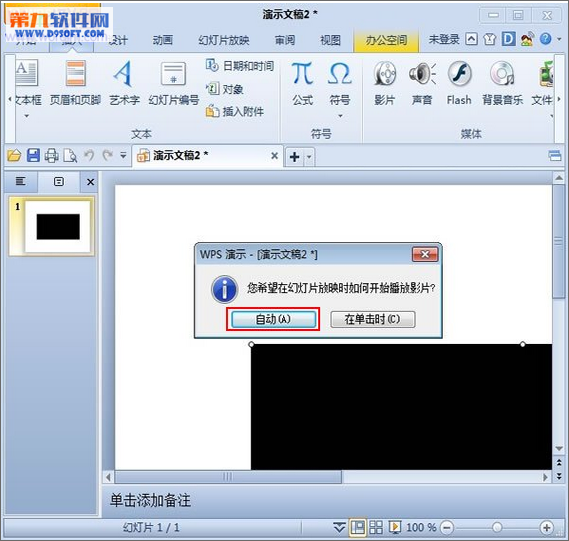Click Not Logged In (未登录)
569x541 pixels.
(444, 39)
